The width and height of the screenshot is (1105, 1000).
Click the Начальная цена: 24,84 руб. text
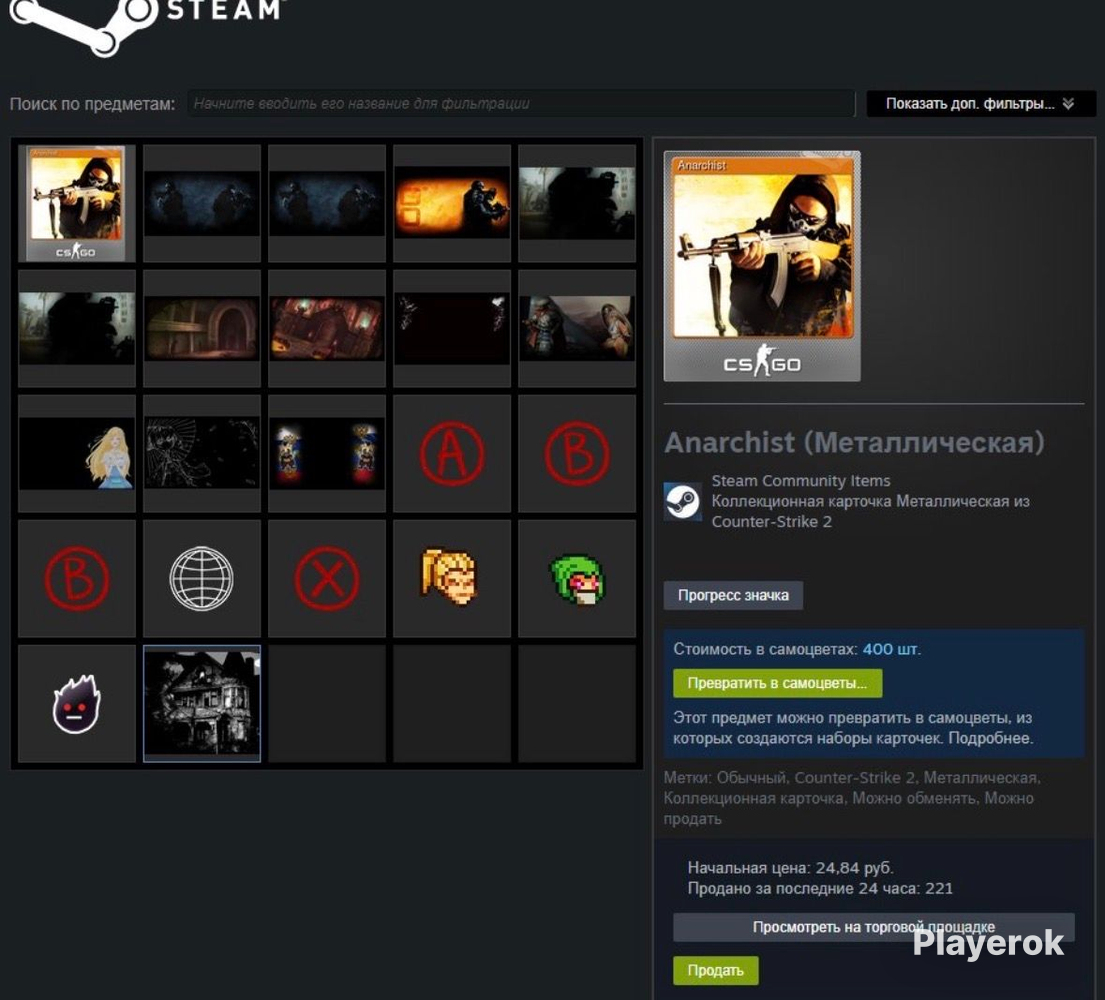point(790,868)
